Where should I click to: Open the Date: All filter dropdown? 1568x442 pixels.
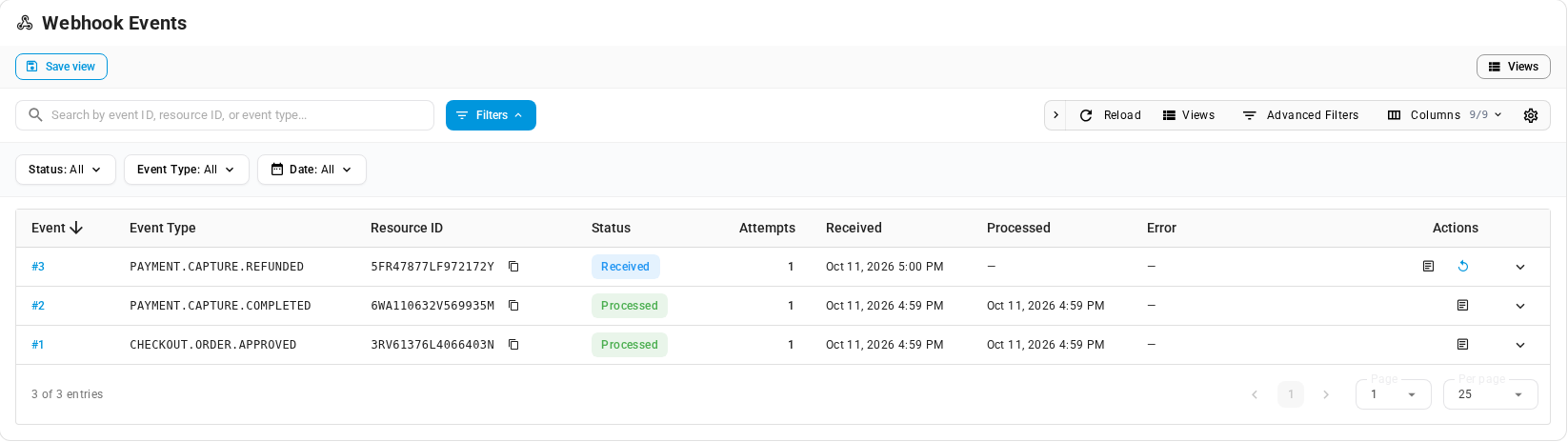[312, 170]
